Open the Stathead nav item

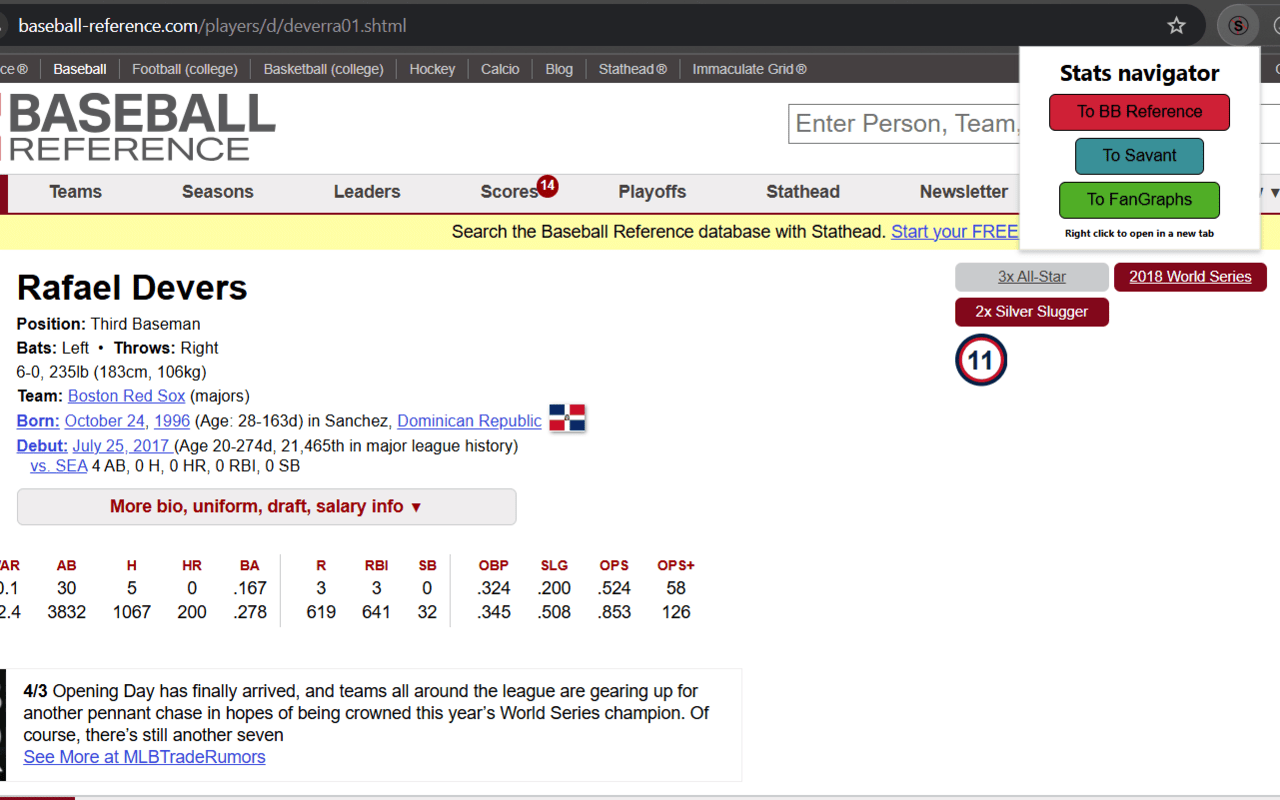tap(803, 192)
